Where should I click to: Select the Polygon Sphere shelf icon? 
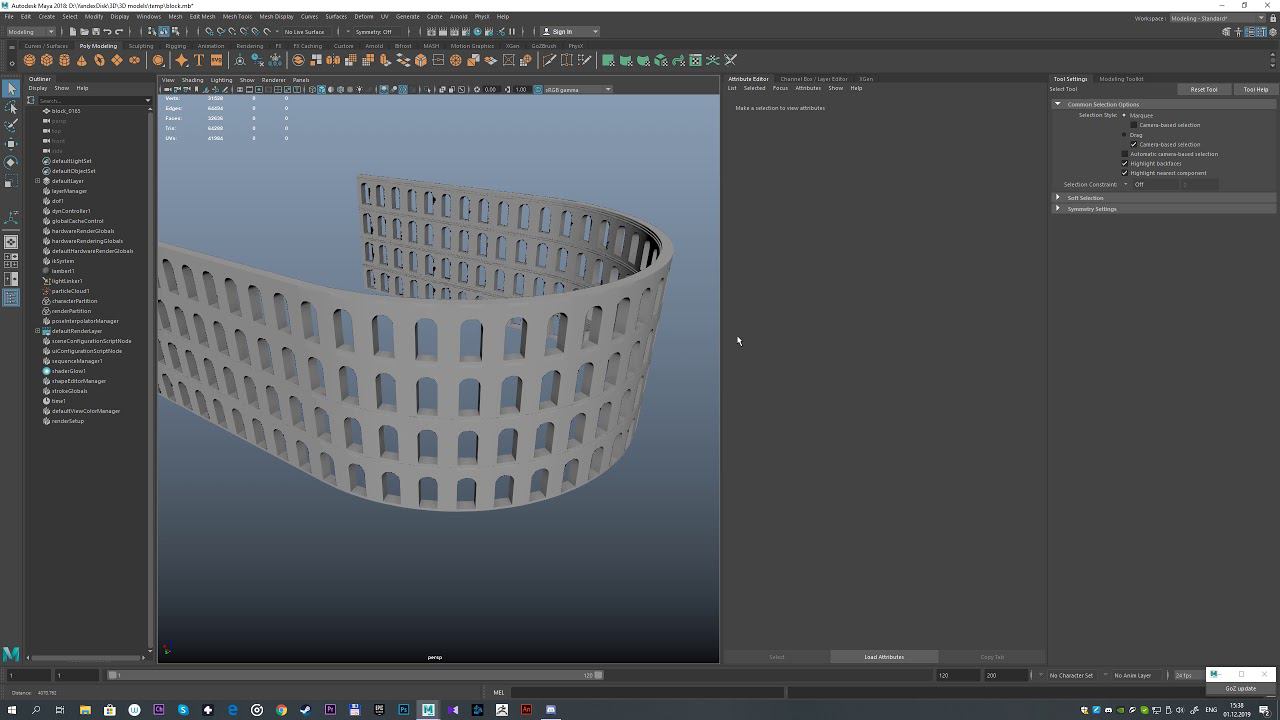29,60
